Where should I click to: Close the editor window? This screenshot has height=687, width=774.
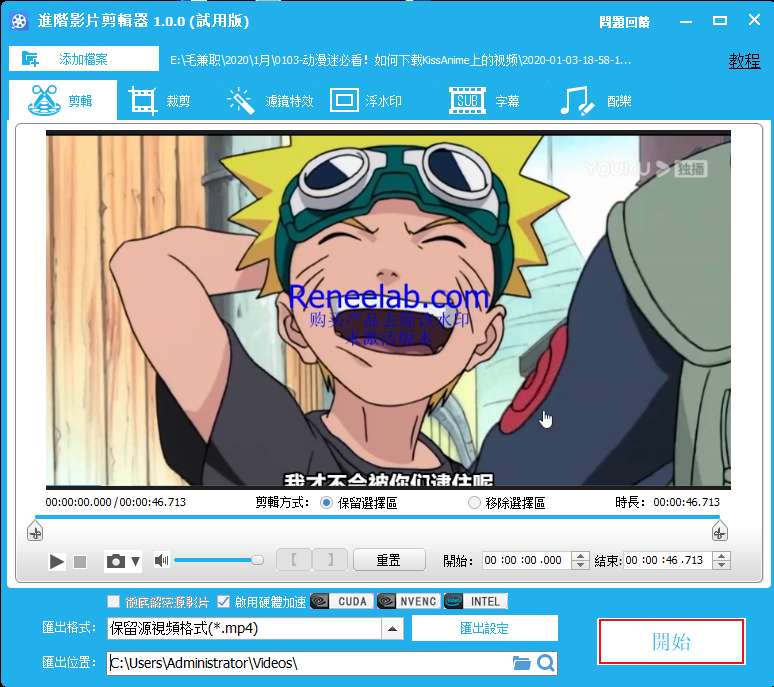[754, 20]
